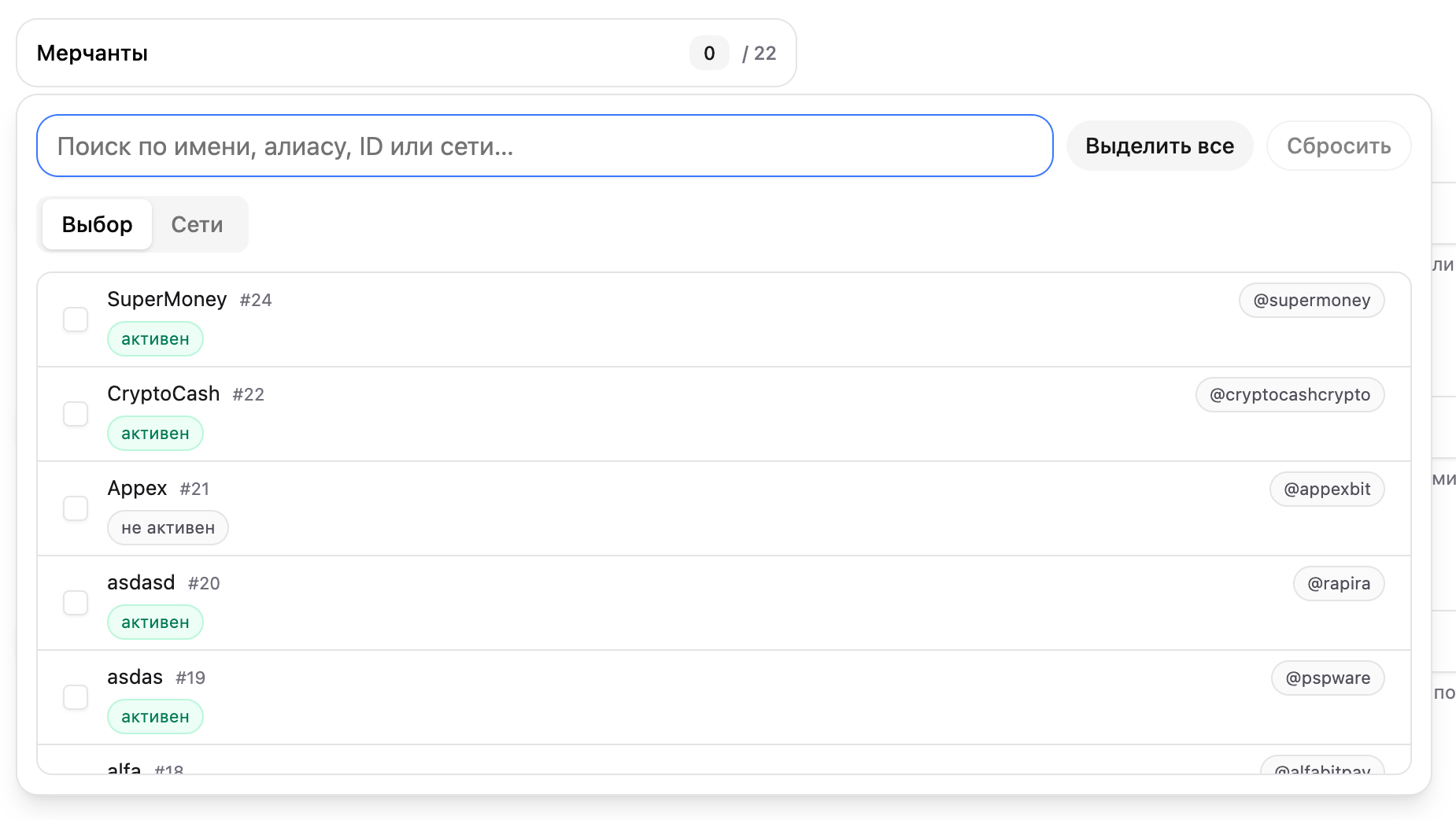Screen dimensions: 1456x820
Task: Click the активен badge under SuperMoney
Action: coord(155,339)
